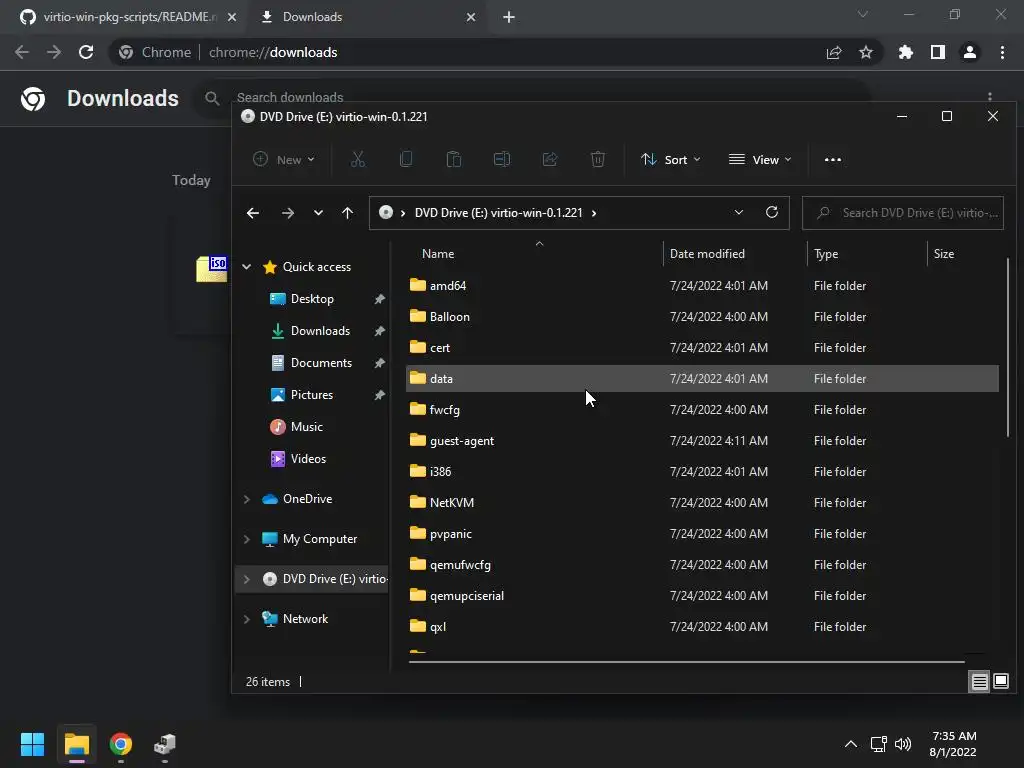Open the volume speaker icon in system tray

coord(903,744)
